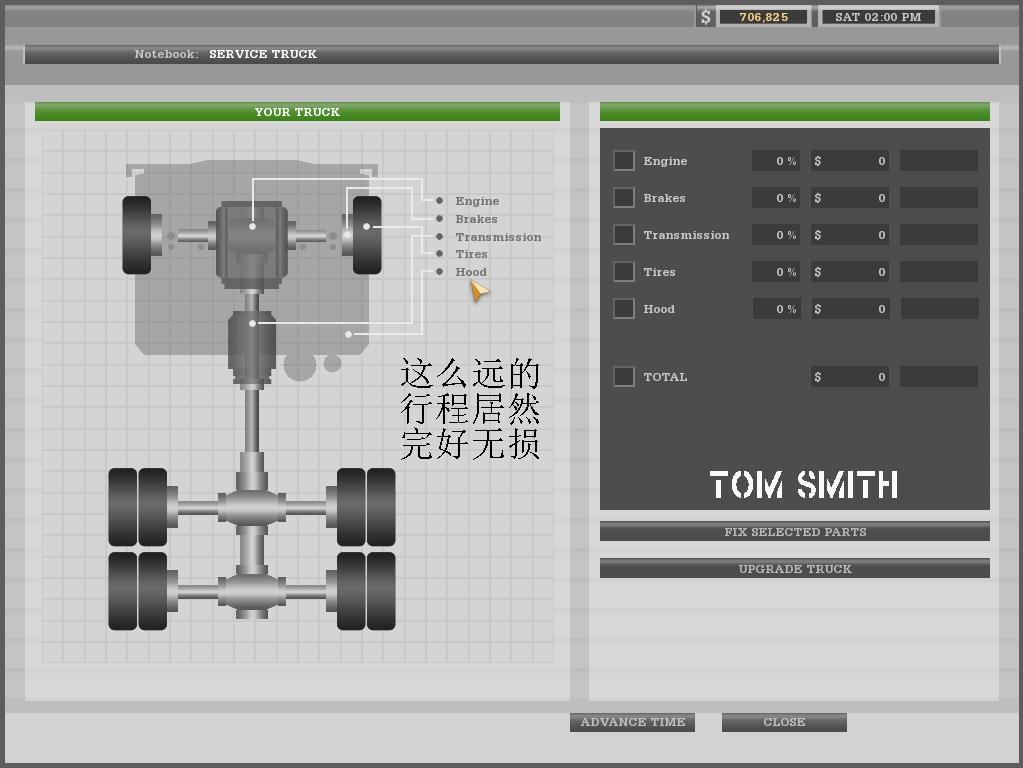Click the Engine label bullet in diagram
The image size is (1023, 768).
point(439,201)
